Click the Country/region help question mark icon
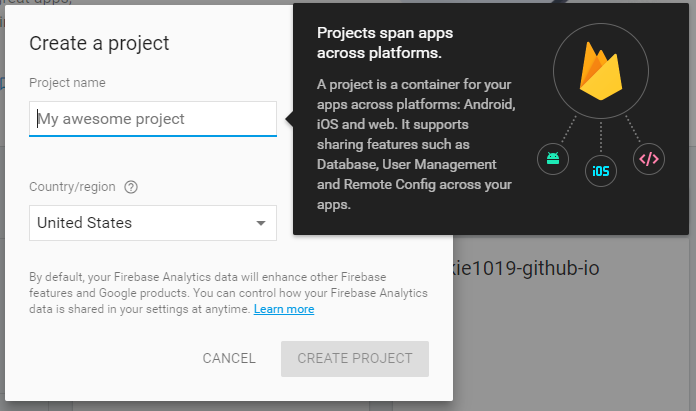Screen dimensions: 696x411 131,187
